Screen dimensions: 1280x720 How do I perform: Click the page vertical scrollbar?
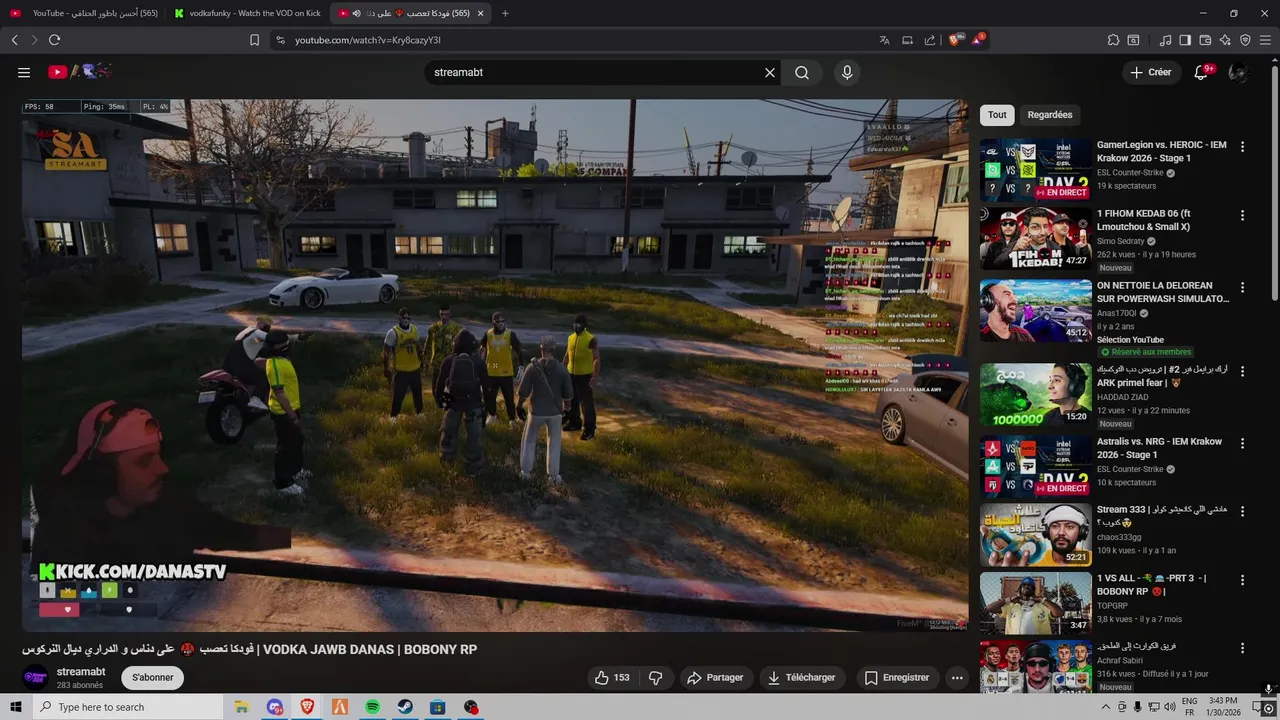coord(1274,375)
